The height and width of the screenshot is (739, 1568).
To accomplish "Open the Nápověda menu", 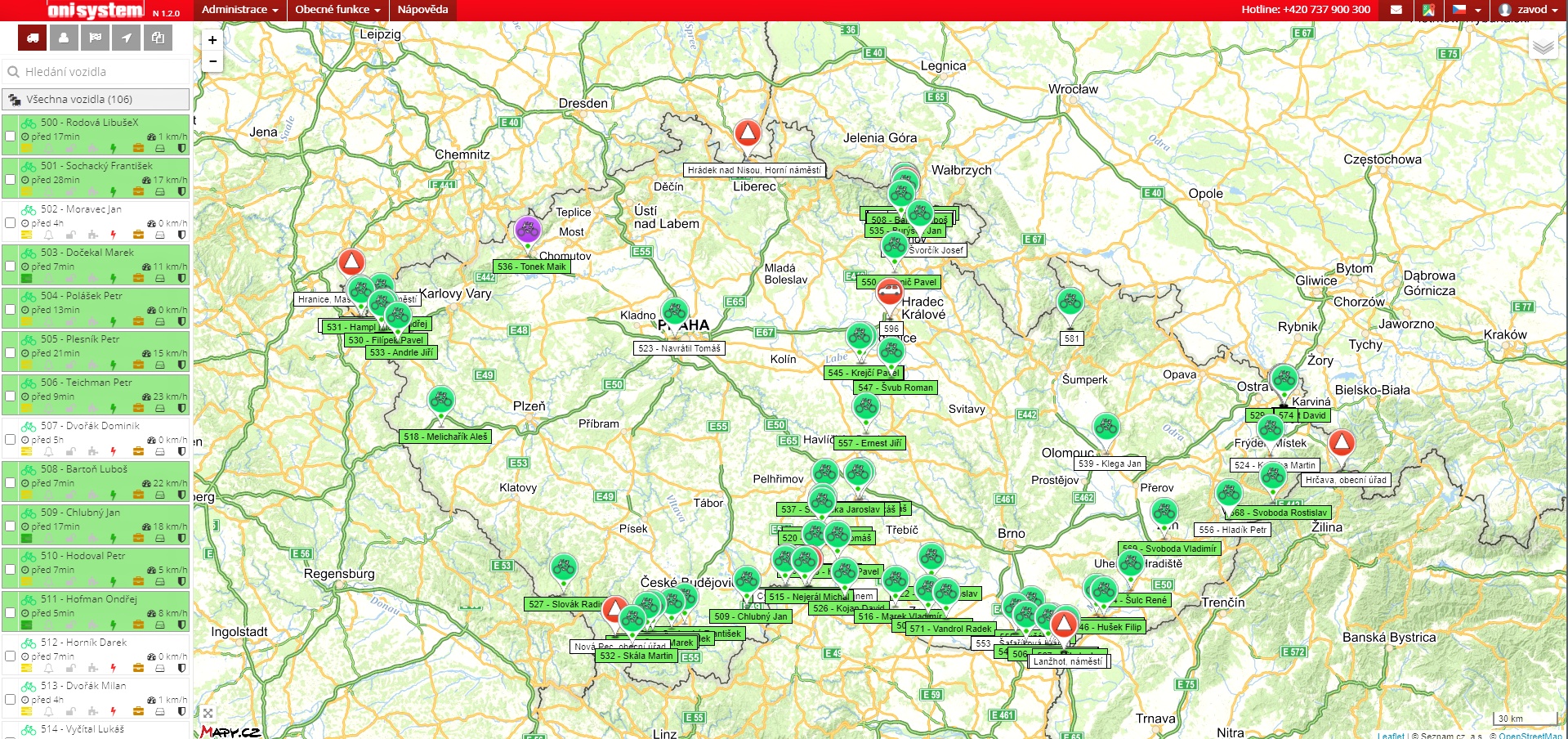I will 422,10.
